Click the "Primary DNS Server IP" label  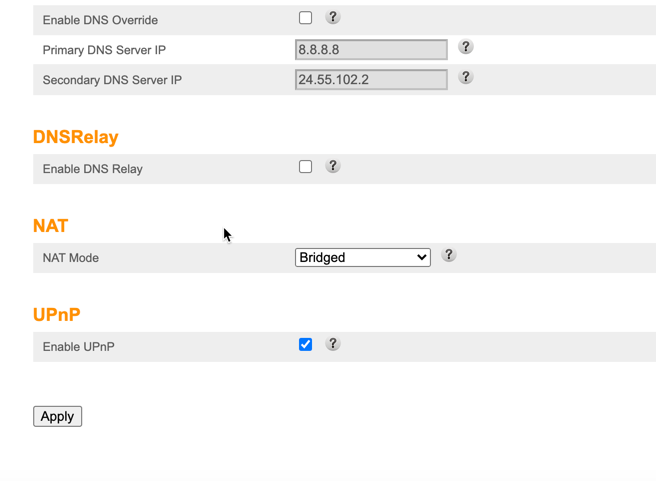pos(104,50)
